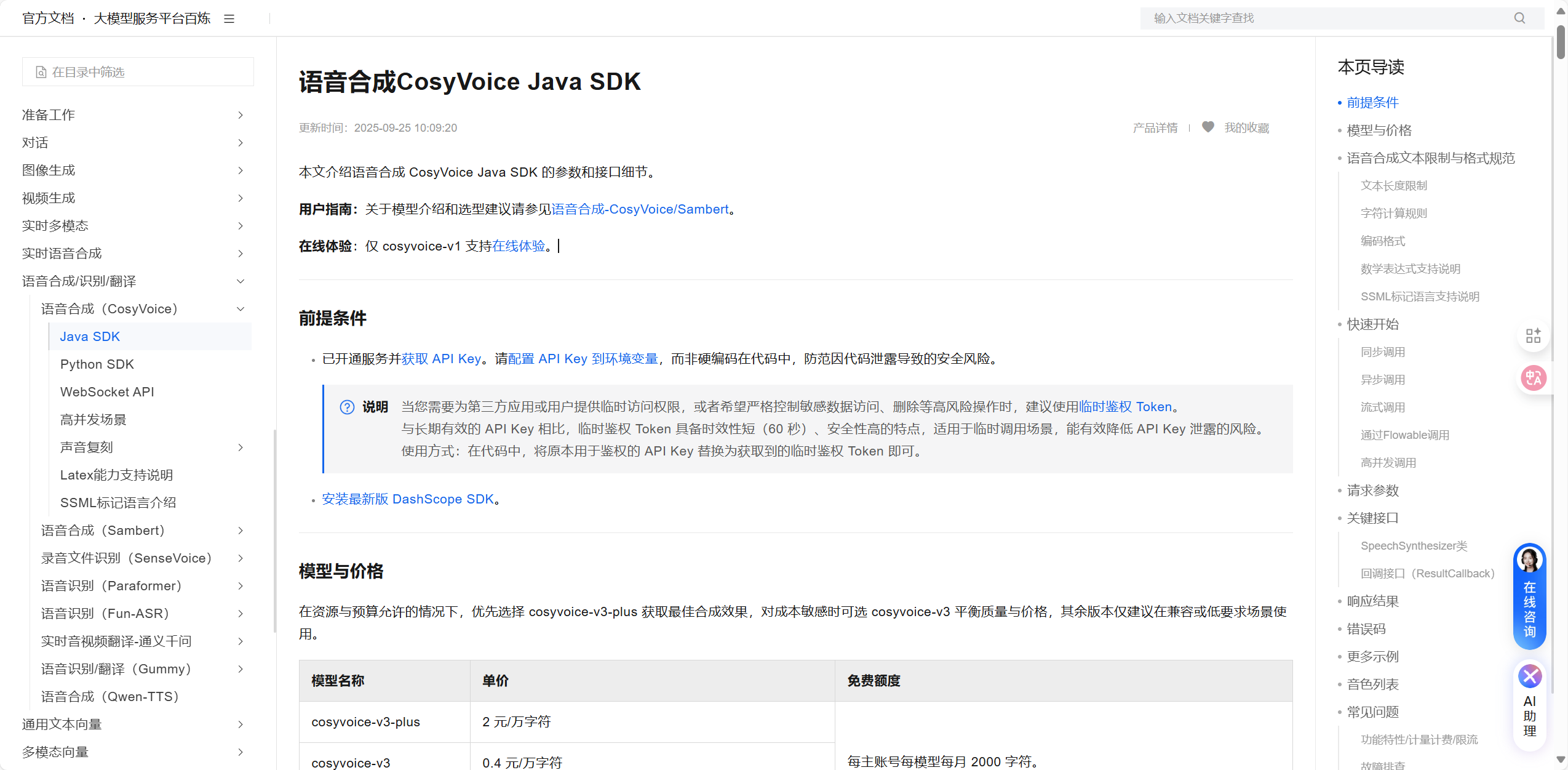
Task: Collapse the 语音合成/识别/翻译 section
Action: (241, 281)
